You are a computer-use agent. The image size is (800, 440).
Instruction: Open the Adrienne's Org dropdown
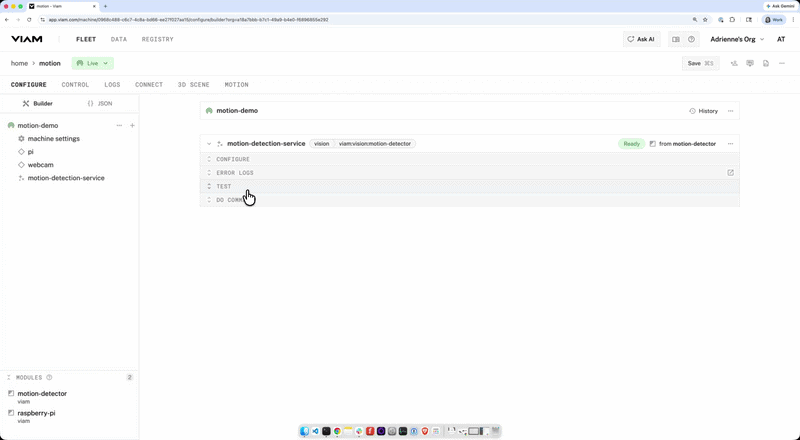click(737, 39)
